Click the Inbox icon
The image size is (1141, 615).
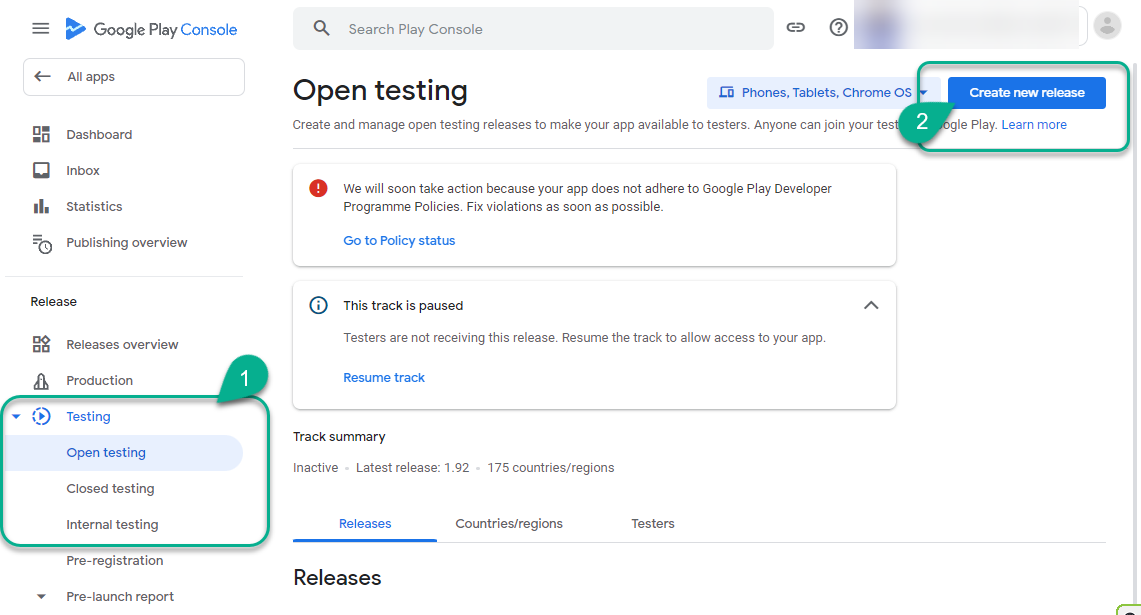coord(41,170)
